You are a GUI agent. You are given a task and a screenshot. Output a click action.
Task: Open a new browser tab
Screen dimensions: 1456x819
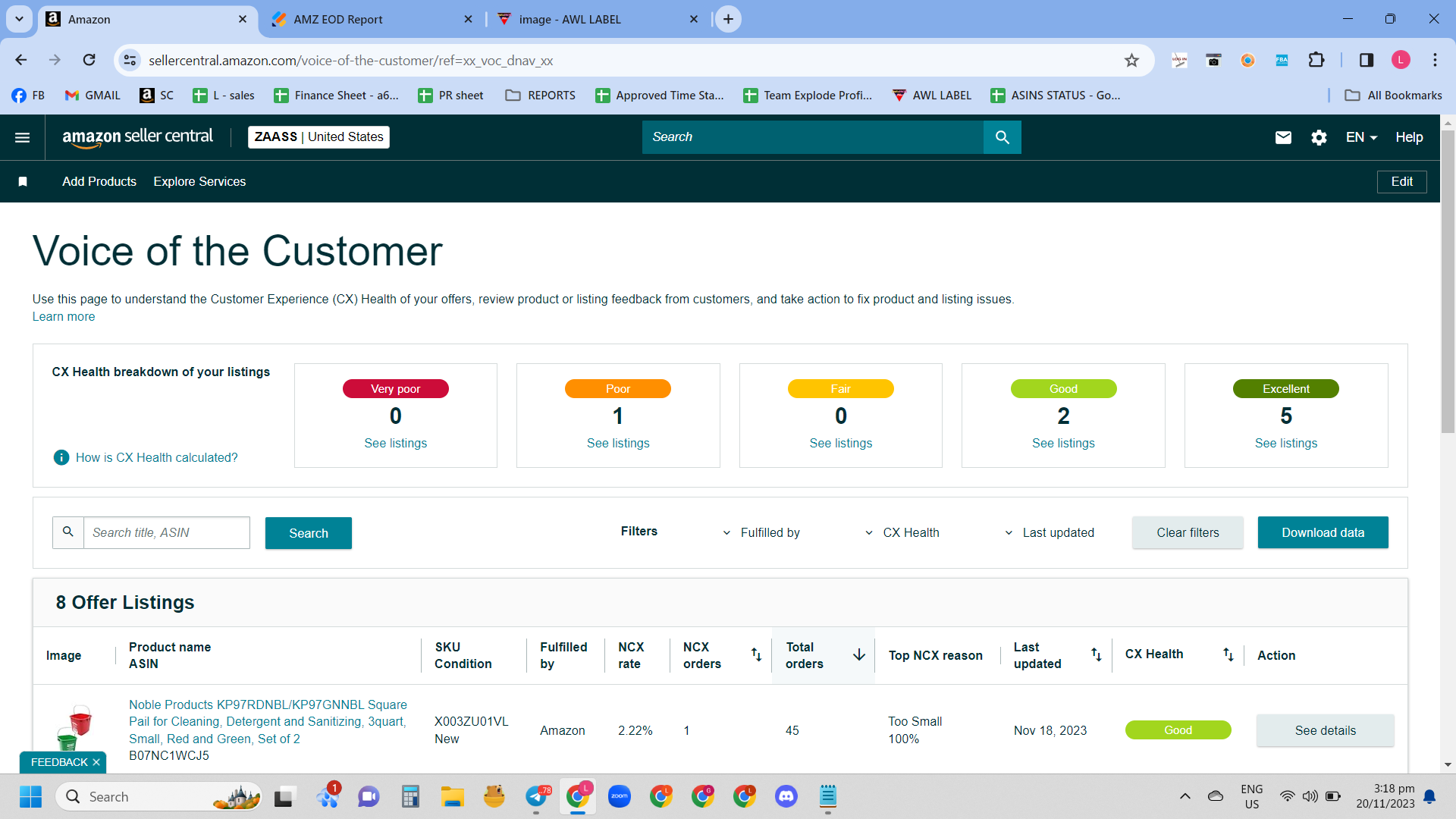pyautogui.click(x=728, y=19)
